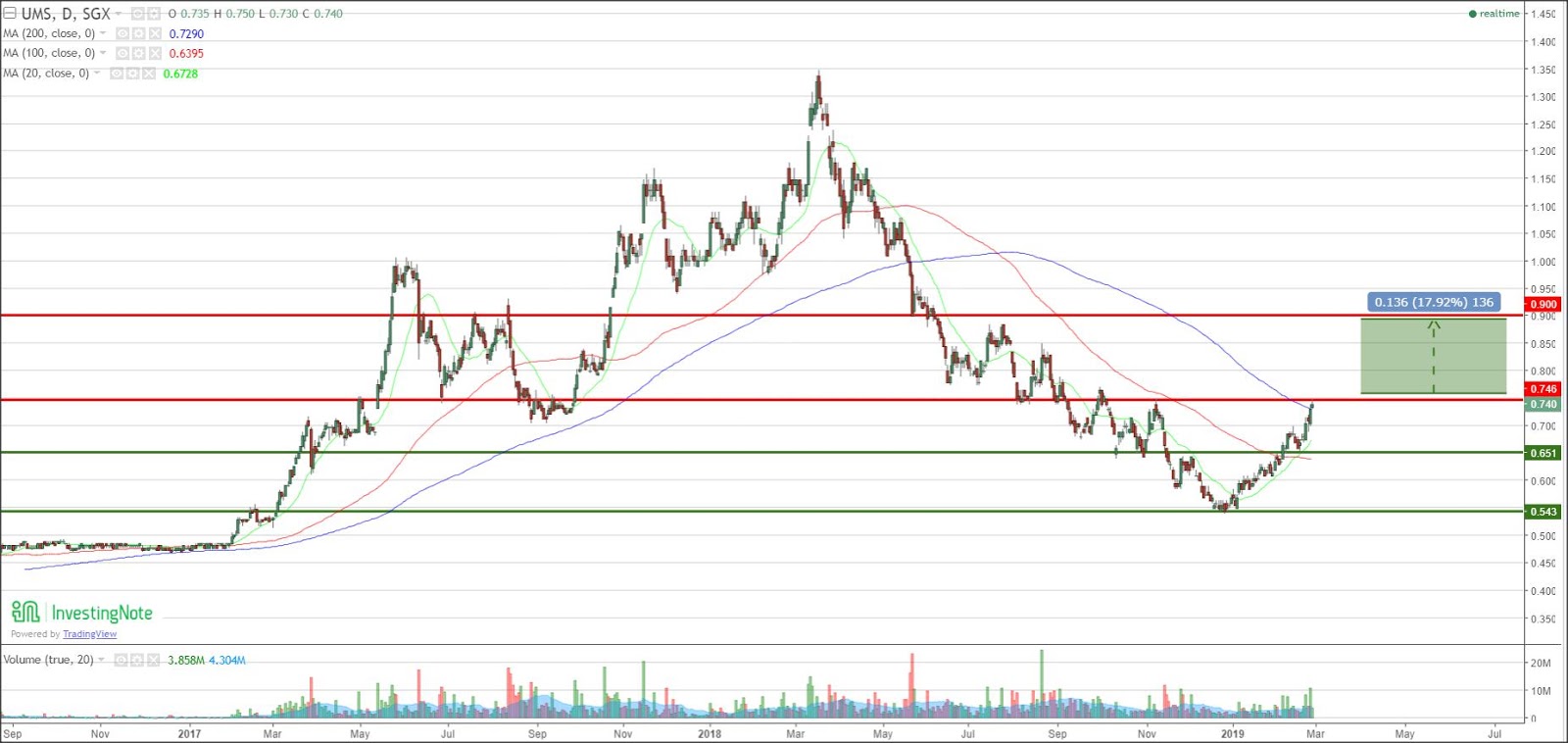
Task: Open MA 100 indicator settings gear
Action: (x=138, y=53)
